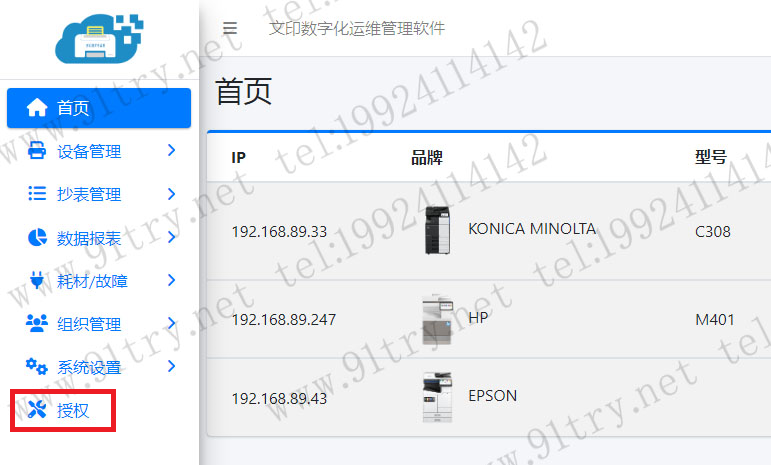Click the home icon in 首页
Screen dimensions: 771x465
[37, 107]
